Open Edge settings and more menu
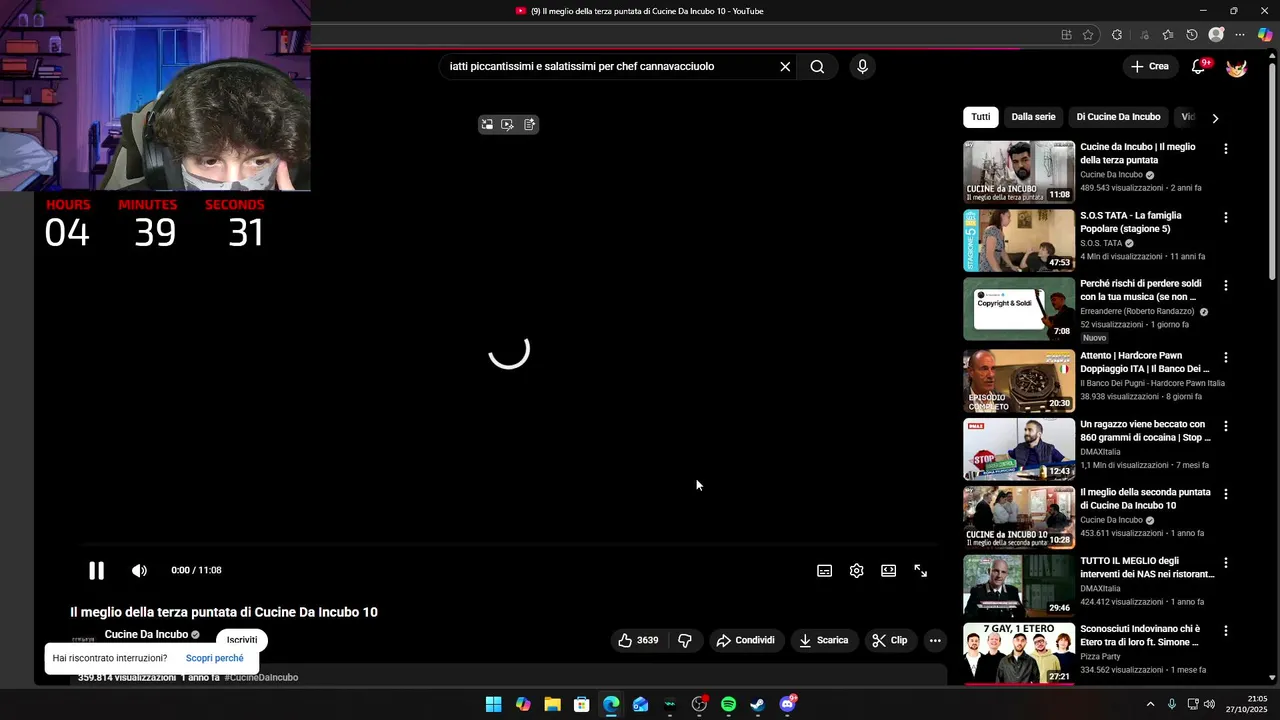1280x720 pixels. pos(1240,35)
